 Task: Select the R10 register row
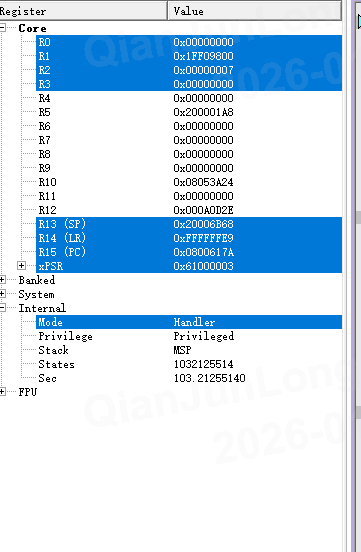pyautogui.click(x=189, y=182)
